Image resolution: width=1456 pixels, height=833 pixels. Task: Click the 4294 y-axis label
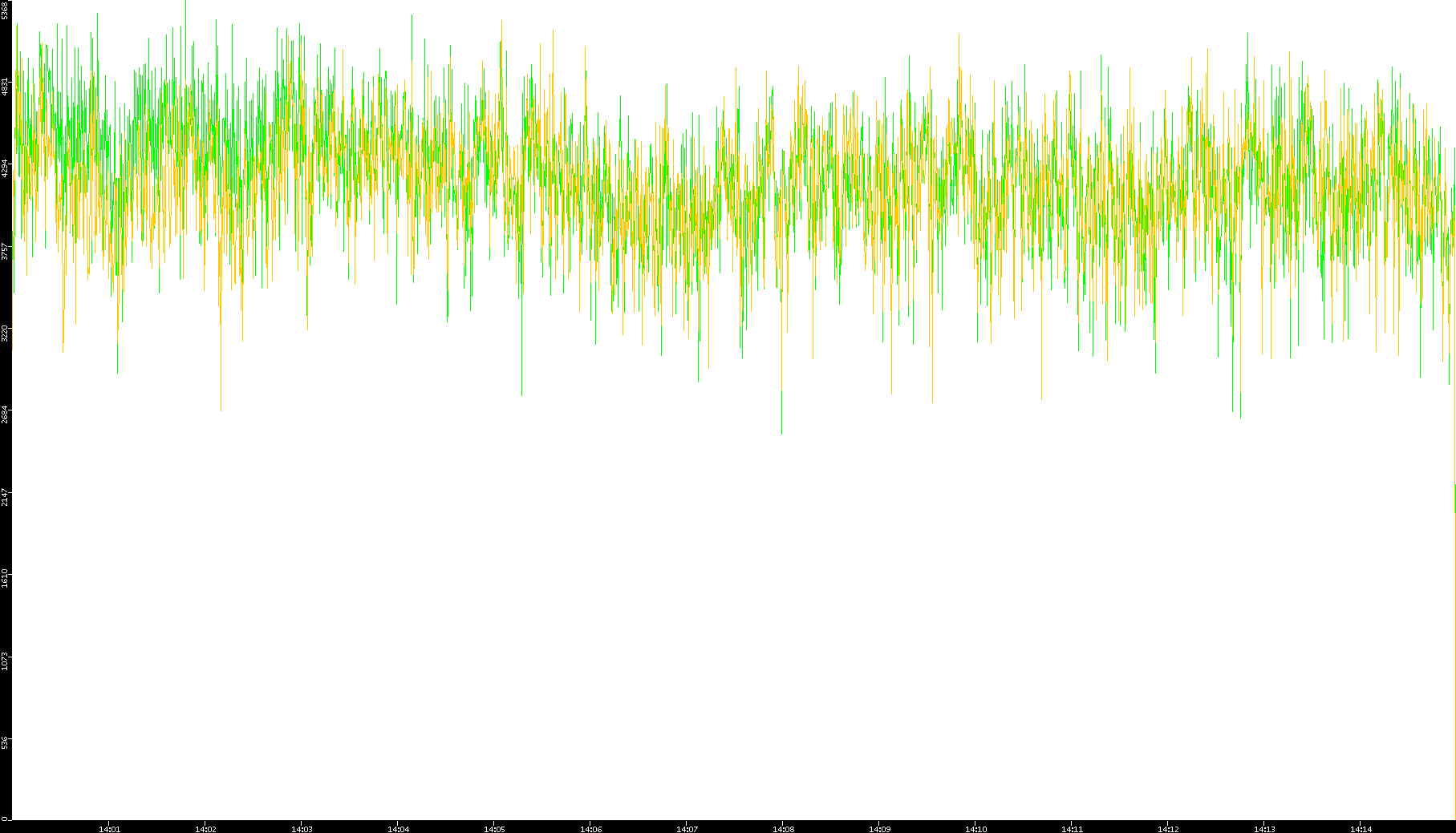[6, 168]
